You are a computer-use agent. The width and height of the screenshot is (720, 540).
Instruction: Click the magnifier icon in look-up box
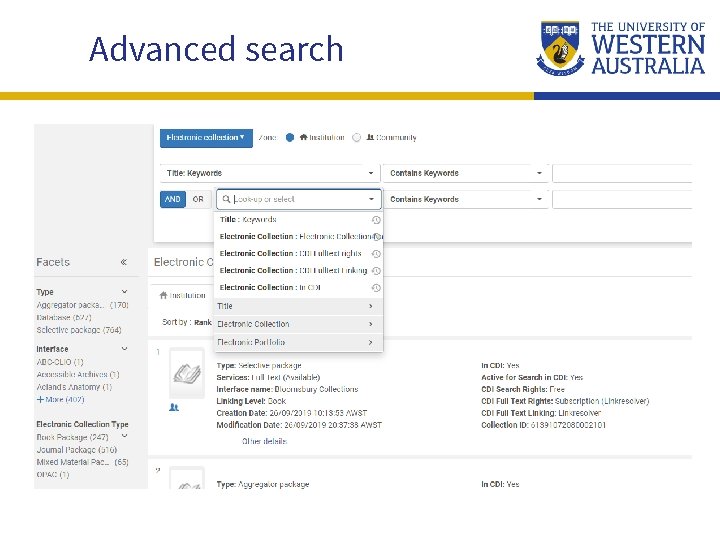226,199
